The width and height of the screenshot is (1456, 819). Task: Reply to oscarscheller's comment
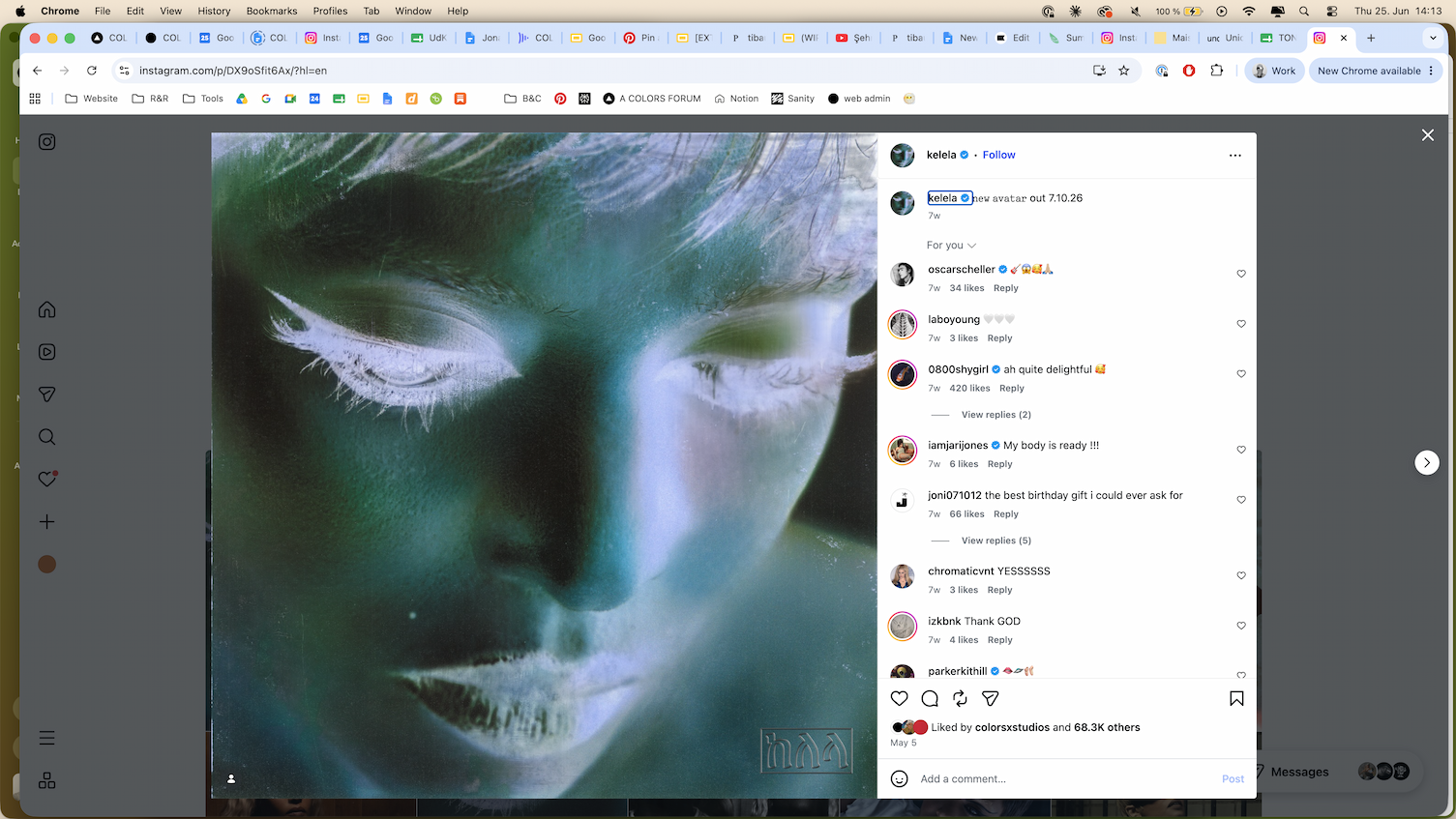click(x=1006, y=288)
